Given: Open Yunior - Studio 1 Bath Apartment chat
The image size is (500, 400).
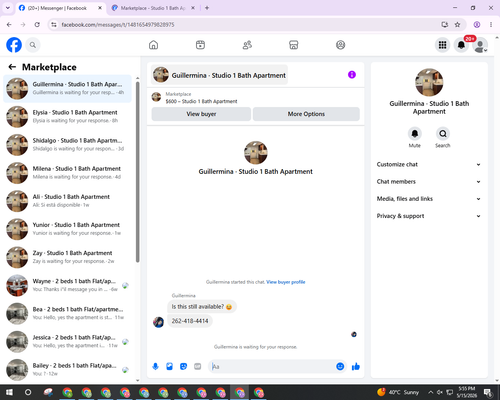Looking at the screenshot, I should pyautogui.click(x=67, y=229).
